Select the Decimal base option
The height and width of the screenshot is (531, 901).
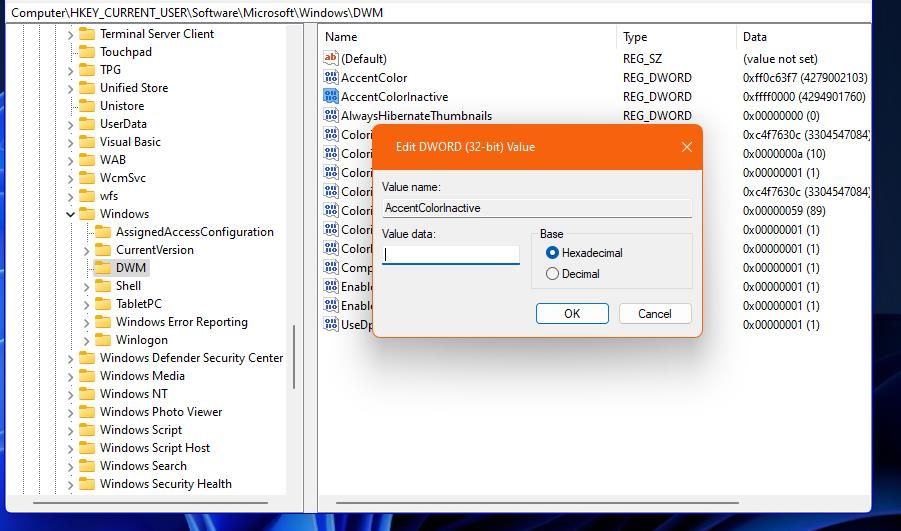552,274
